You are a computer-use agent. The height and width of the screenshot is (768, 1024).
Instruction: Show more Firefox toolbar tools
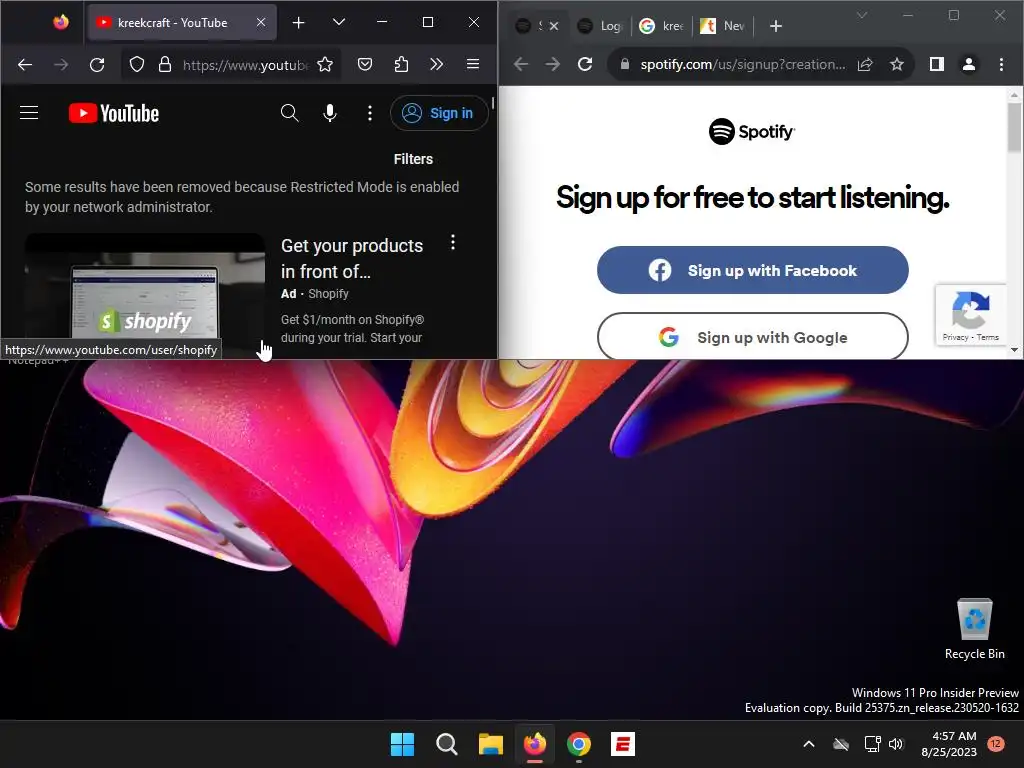coord(437,64)
